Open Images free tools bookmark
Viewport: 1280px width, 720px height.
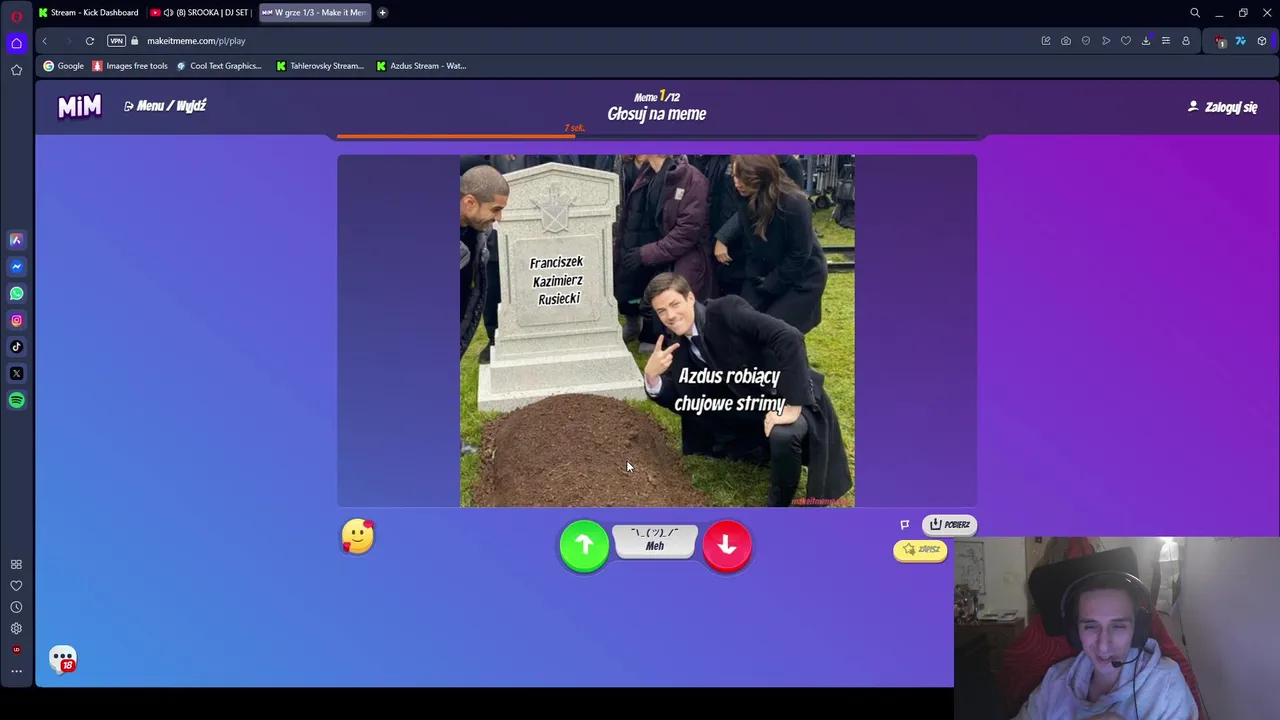(130, 66)
